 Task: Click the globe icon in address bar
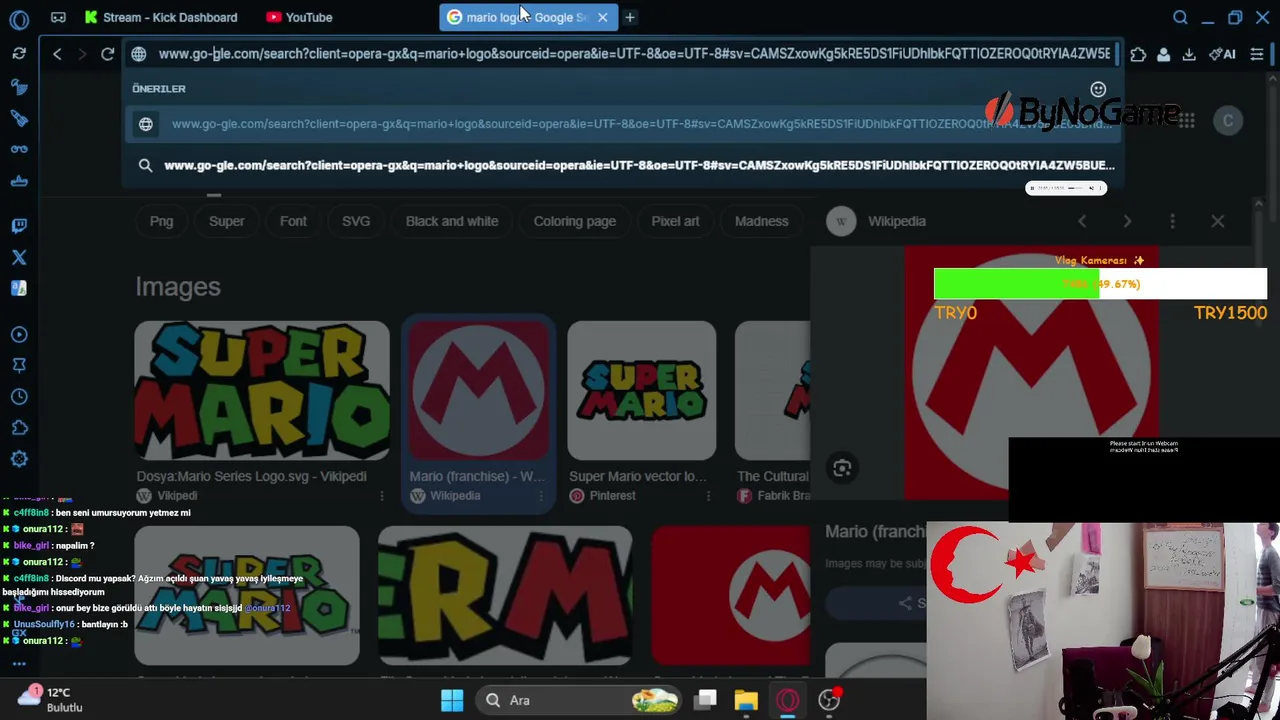139,54
